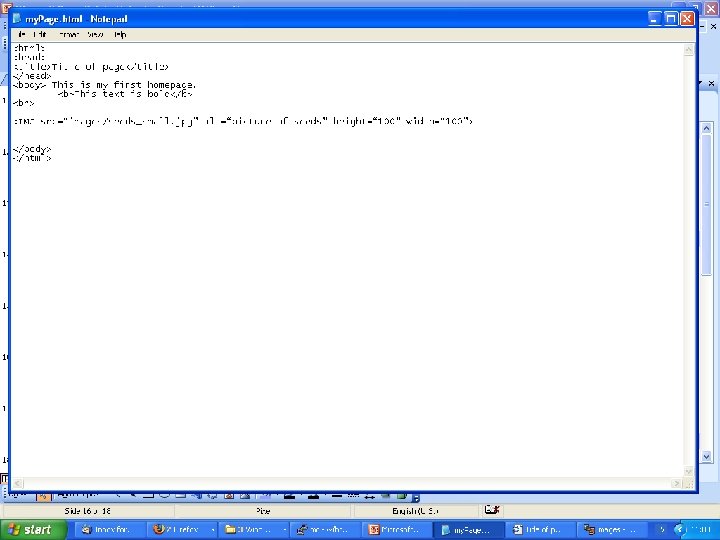This screenshot has height=540, width=720.
Task: Open the Edit menu in Notepad
Action: point(39,34)
